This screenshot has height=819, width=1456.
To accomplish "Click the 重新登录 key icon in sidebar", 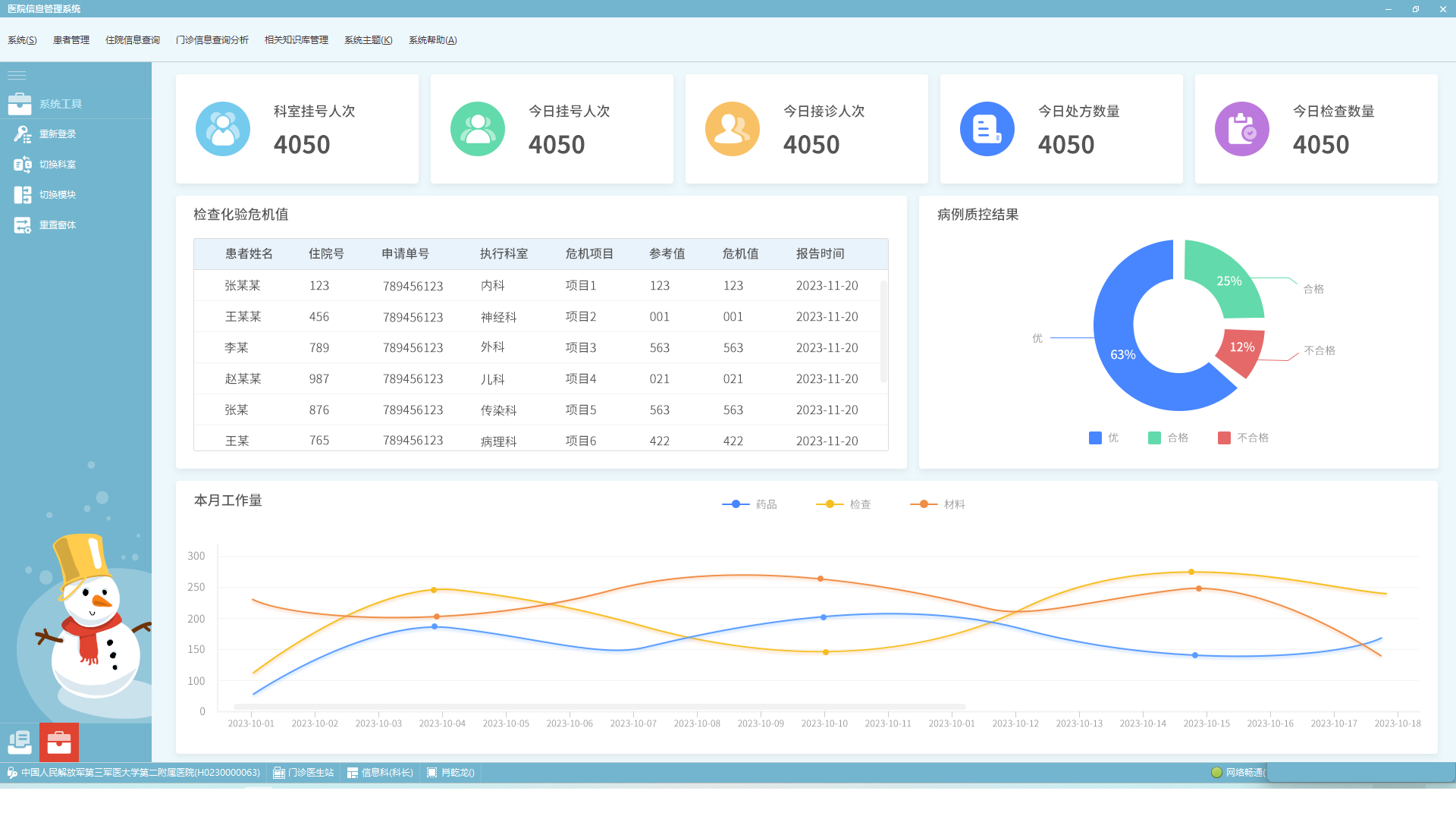I will (22, 134).
